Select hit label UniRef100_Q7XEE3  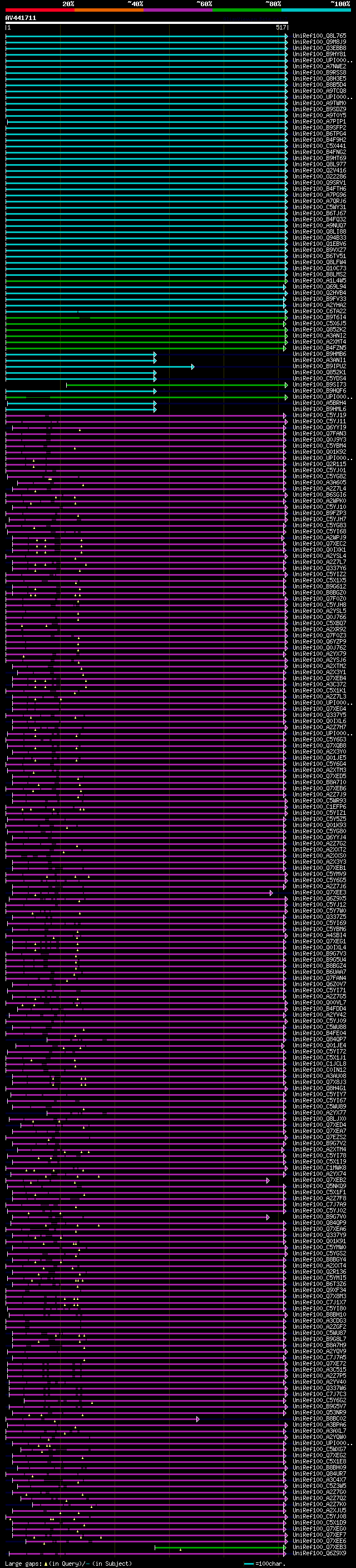tap(319, 893)
